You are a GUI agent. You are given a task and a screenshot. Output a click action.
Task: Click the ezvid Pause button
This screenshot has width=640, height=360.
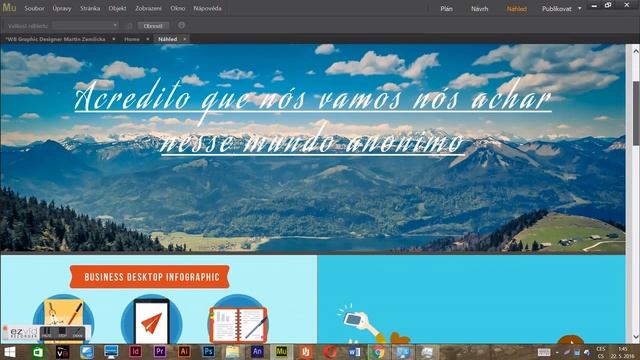coord(47,333)
